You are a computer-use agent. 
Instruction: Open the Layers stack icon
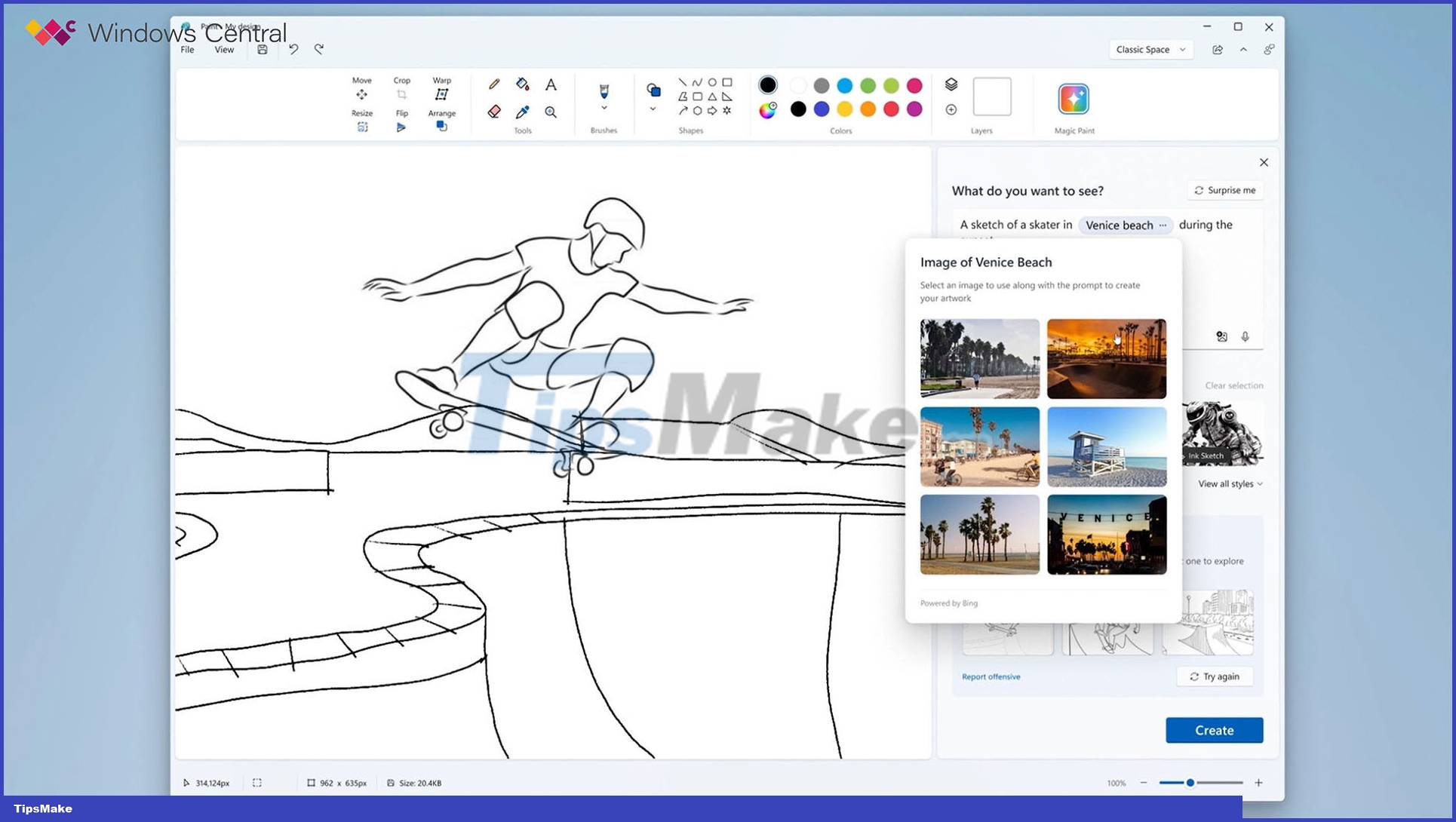pos(951,84)
